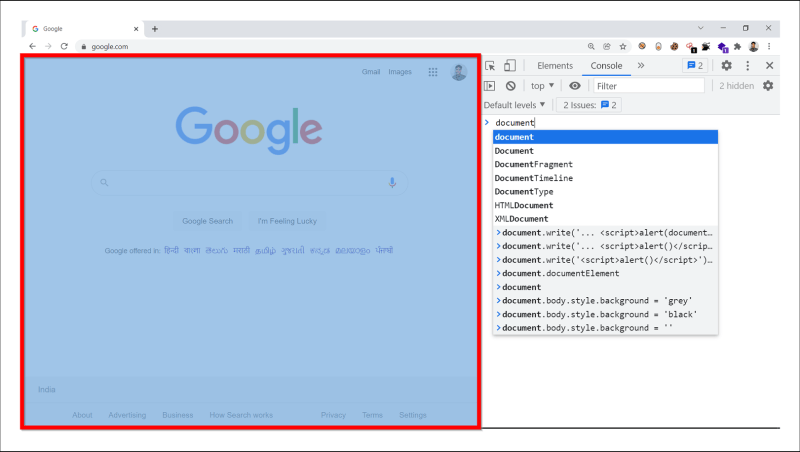Open the How Search works link

(241, 415)
